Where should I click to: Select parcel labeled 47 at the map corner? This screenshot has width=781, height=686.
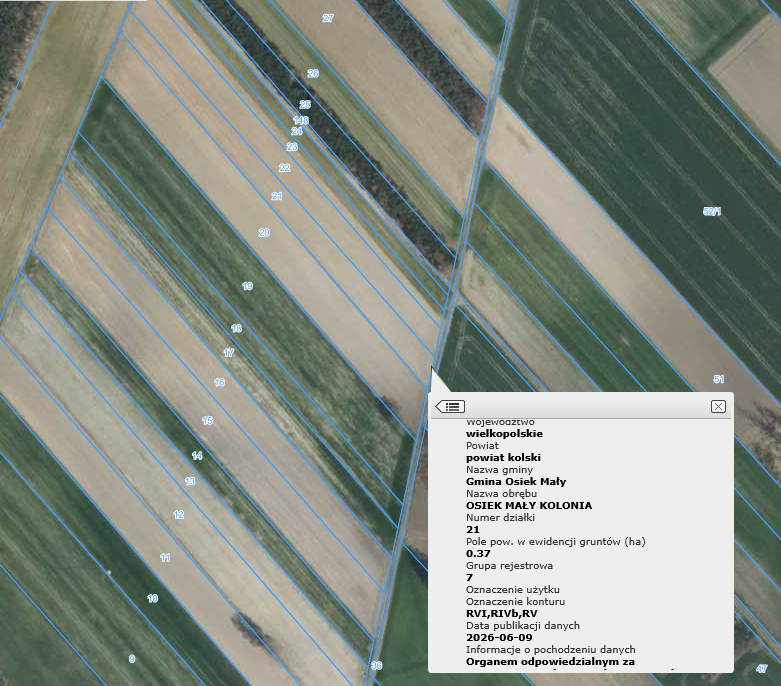tap(762, 669)
